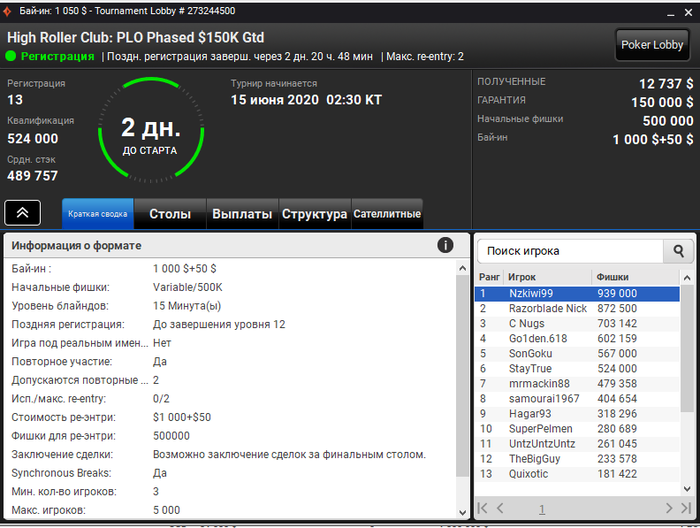Go to first page of player list
This screenshot has width=700, height=528.
[482, 508]
